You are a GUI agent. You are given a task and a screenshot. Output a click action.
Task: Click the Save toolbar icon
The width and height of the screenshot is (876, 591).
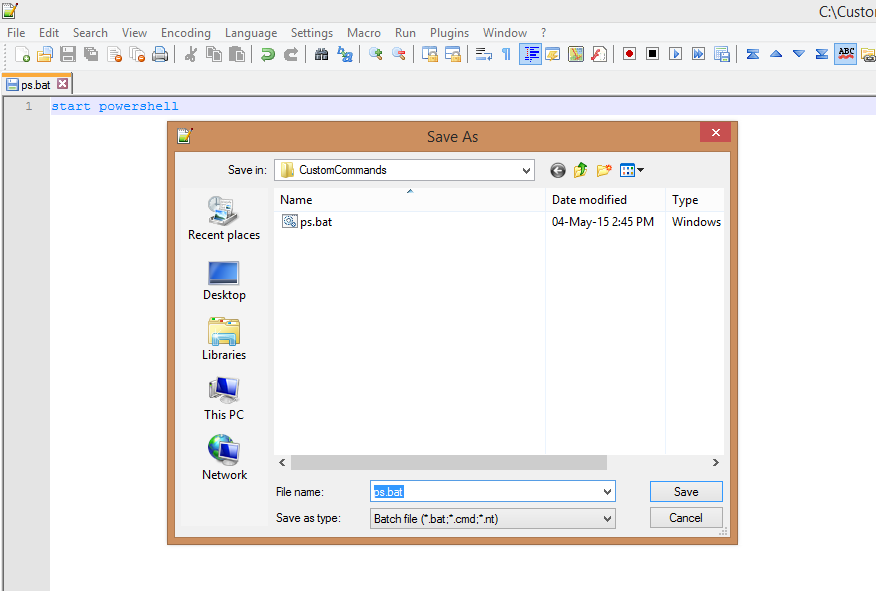(68, 54)
